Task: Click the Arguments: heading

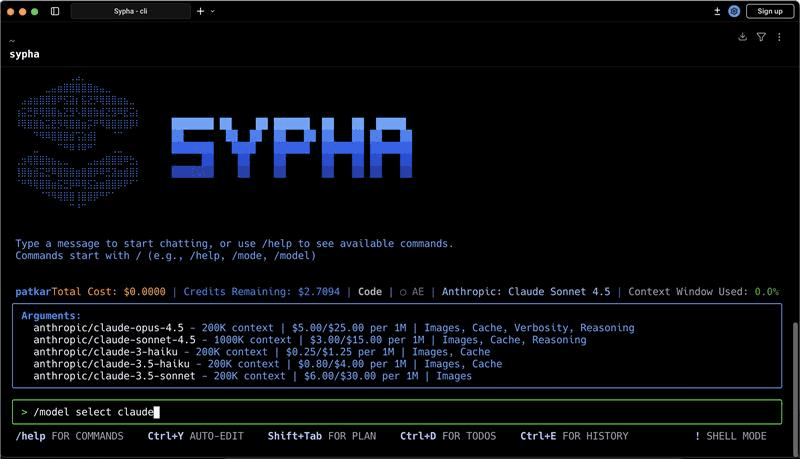Action: pos(51,316)
